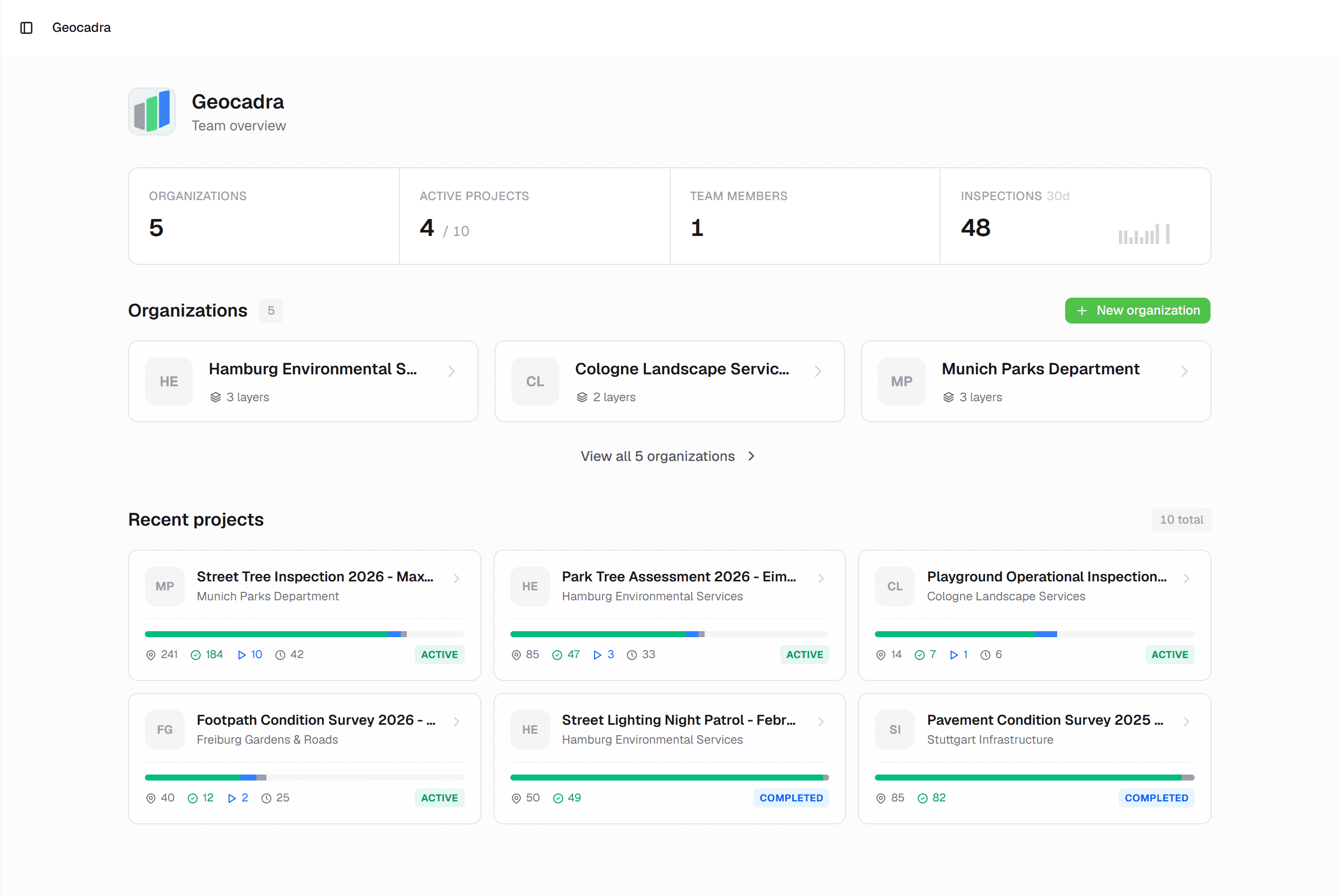Open Park Tree Assessment 2026 chevron
Image resolution: width=1339 pixels, height=896 pixels.
(x=821, y=578)
